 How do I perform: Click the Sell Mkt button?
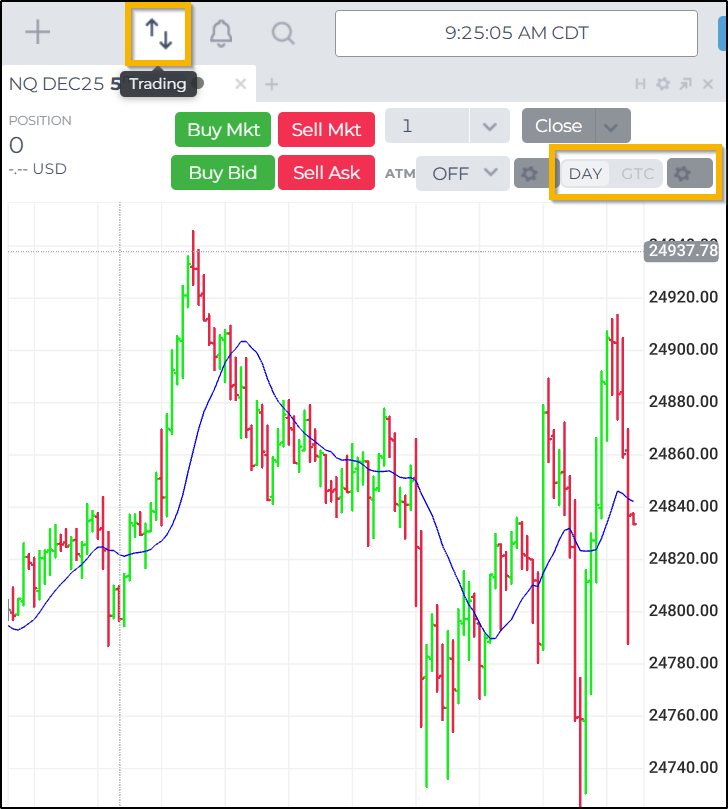click(x=326, y=130)
